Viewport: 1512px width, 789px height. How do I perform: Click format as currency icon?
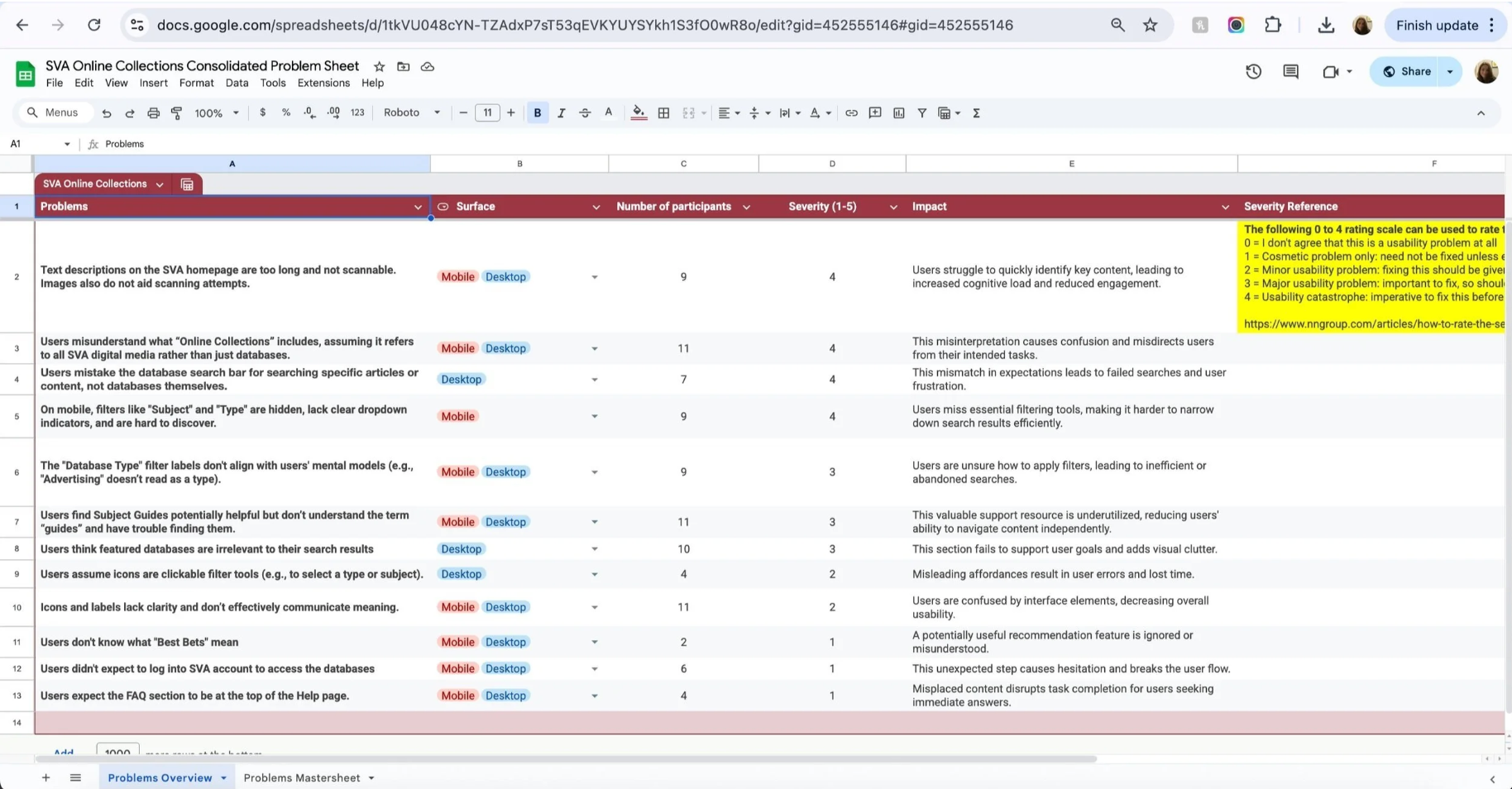[x=263, y=112]
